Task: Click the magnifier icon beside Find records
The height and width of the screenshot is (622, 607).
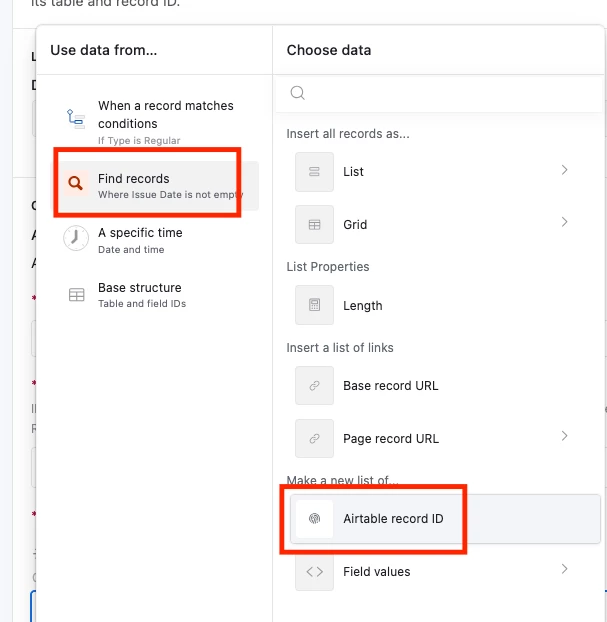Action: (75, 183)
